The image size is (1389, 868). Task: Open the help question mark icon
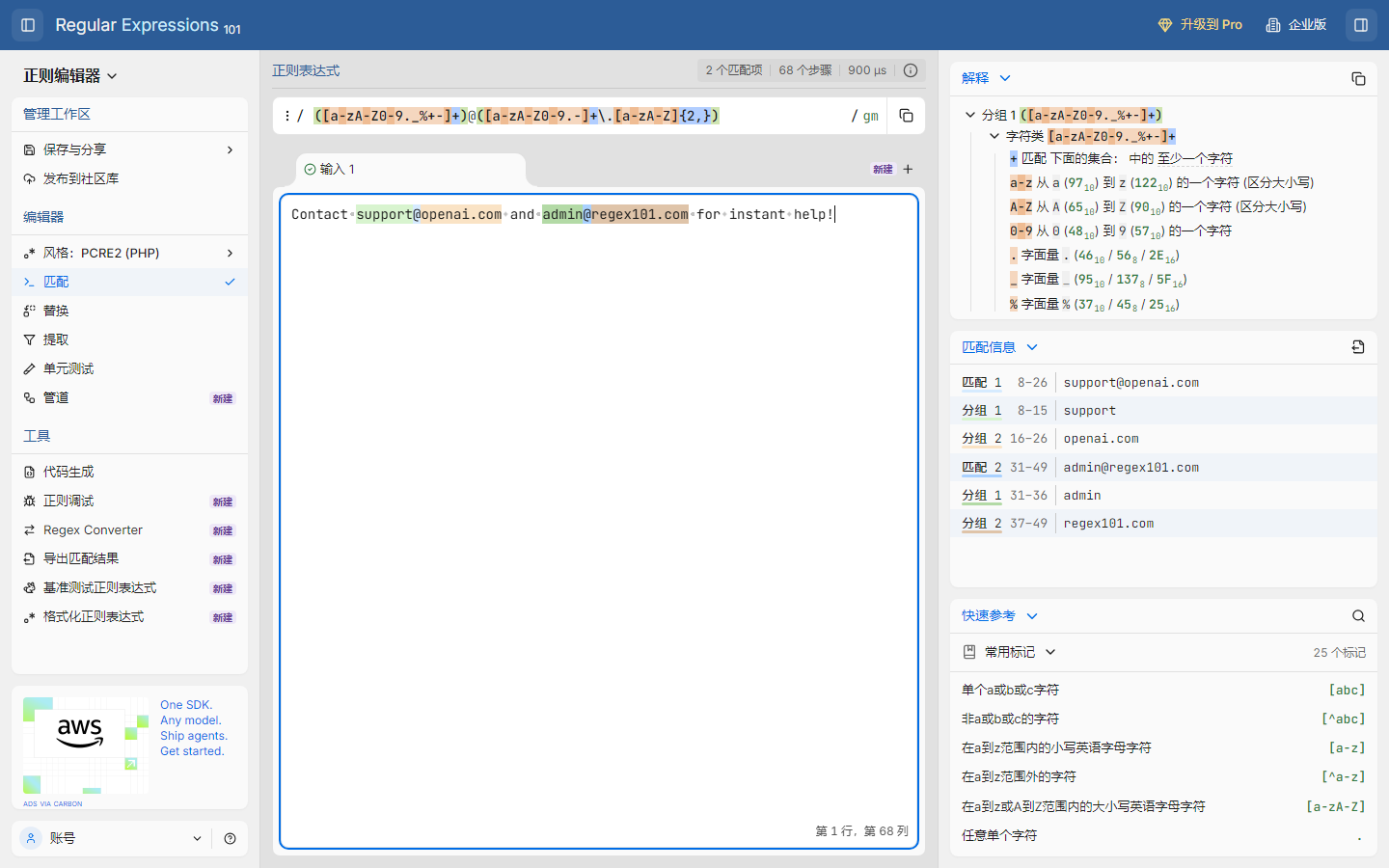tap(230, 839)
